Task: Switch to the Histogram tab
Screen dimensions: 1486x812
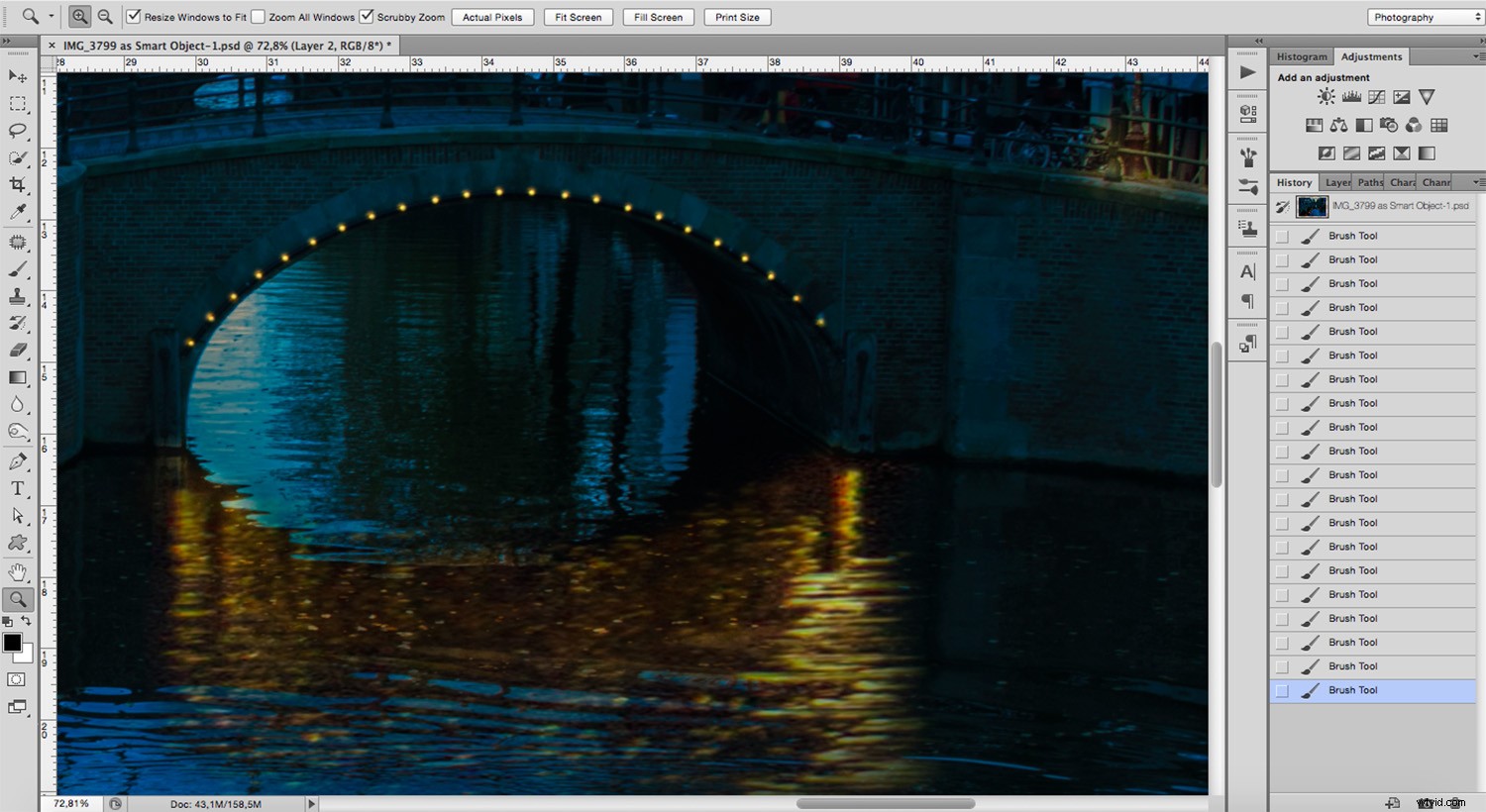Action: tap(1301, 56)
